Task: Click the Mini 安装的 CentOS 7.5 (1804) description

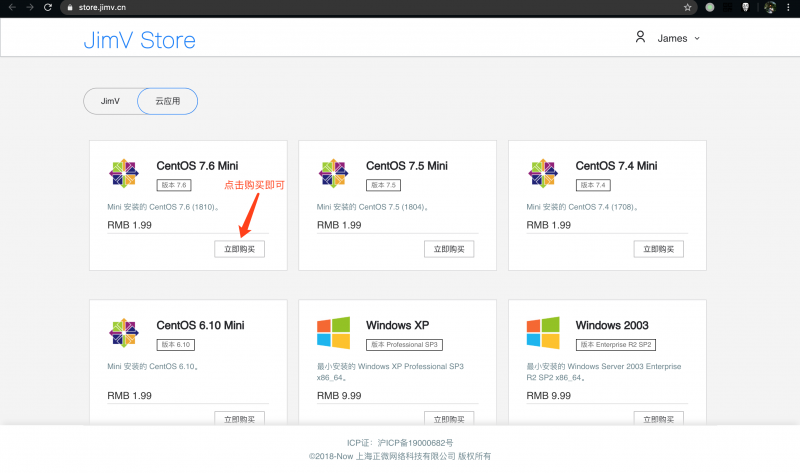Action: click(372, 207)
